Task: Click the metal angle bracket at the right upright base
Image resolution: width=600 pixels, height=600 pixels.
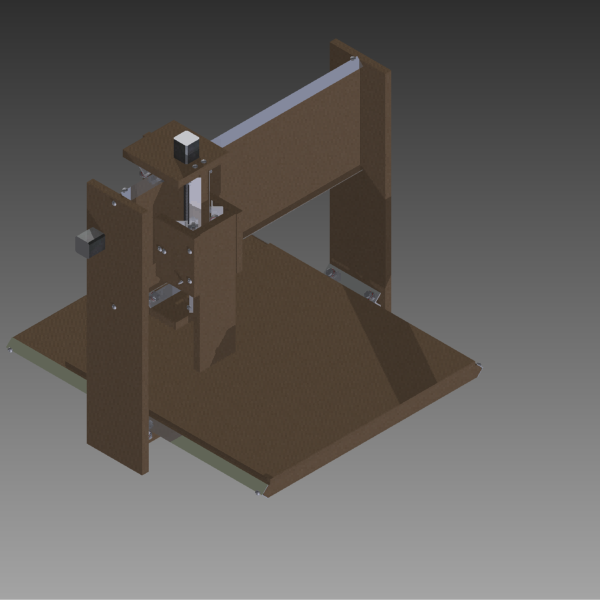Action: point(354,284)
